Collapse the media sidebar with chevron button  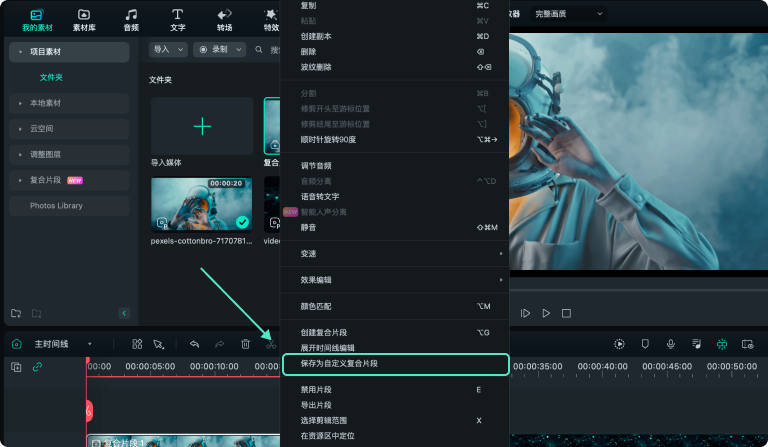(124, 313)
